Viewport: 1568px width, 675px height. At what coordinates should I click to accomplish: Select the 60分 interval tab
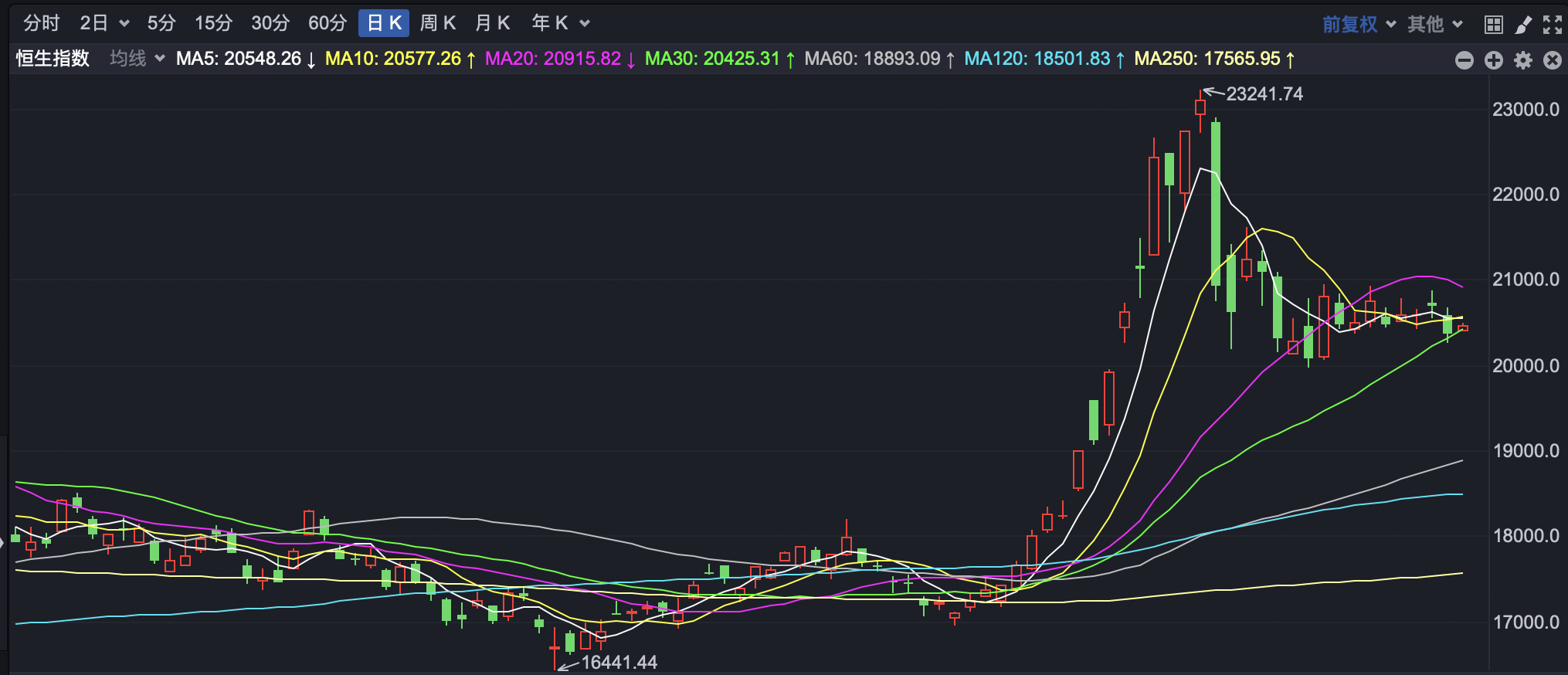[x=328, y=23]
